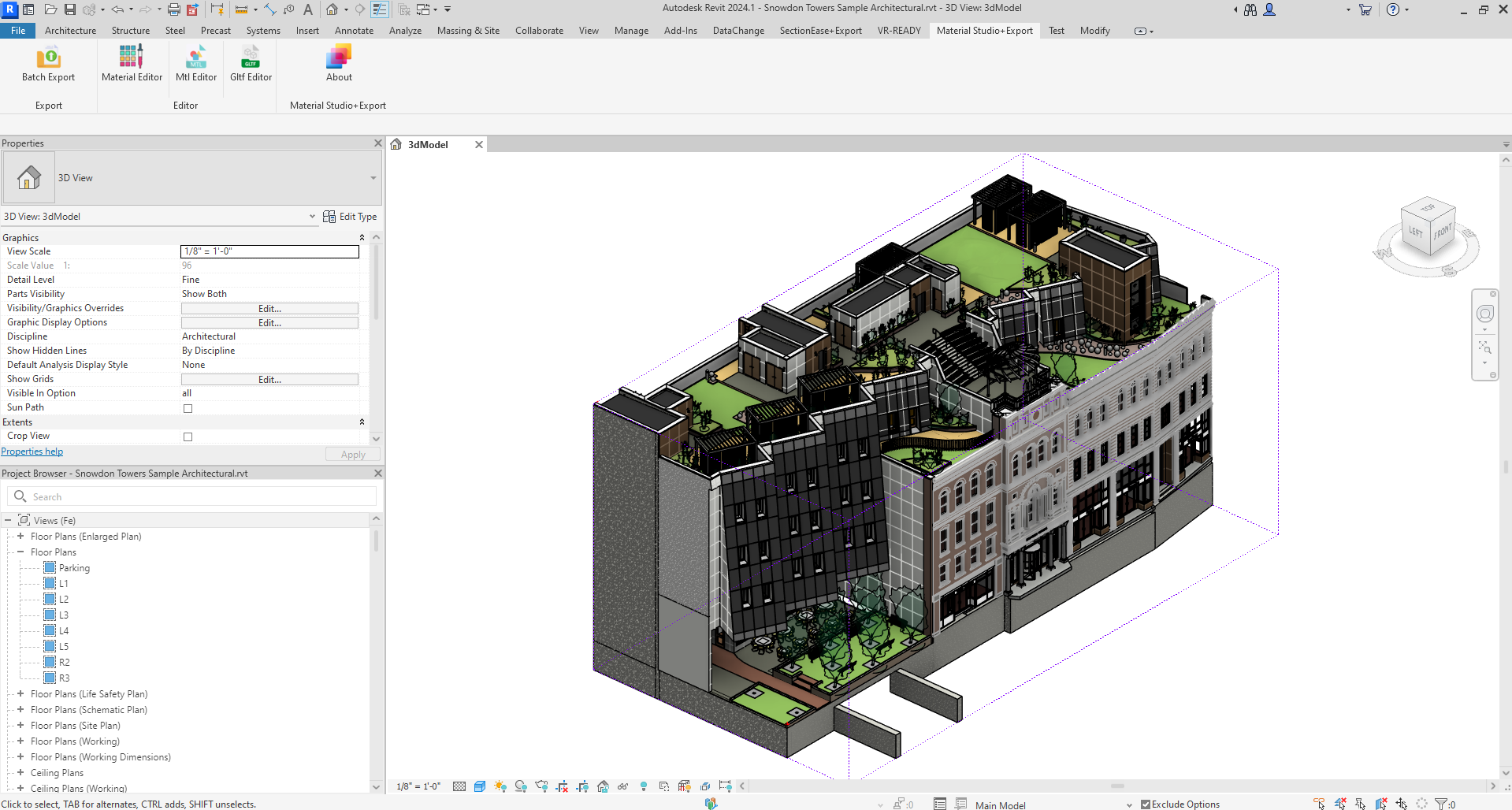This screenshot has height=810, width=1512.
Task: Switch to the Architecture ribbon tab
Action: [x=70, y=31]
